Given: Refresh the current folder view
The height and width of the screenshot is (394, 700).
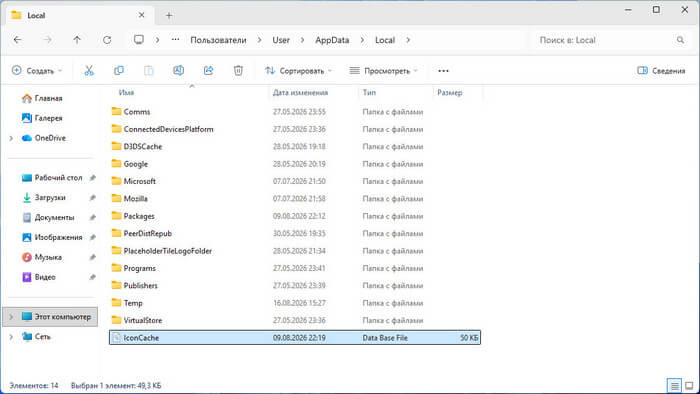Looking at the screenshot, I should [107, 40].
